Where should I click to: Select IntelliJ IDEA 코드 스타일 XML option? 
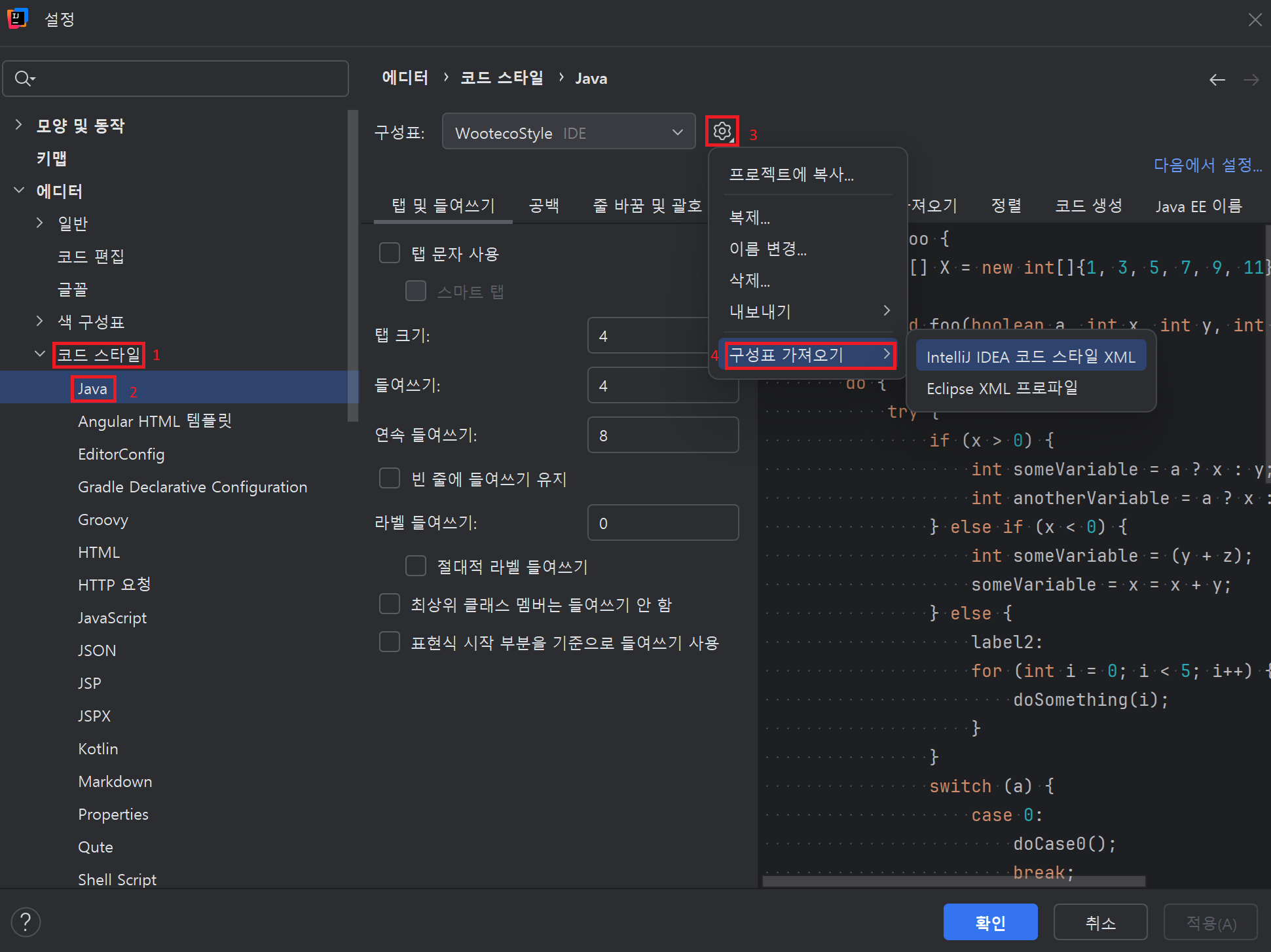[1030, 356]
